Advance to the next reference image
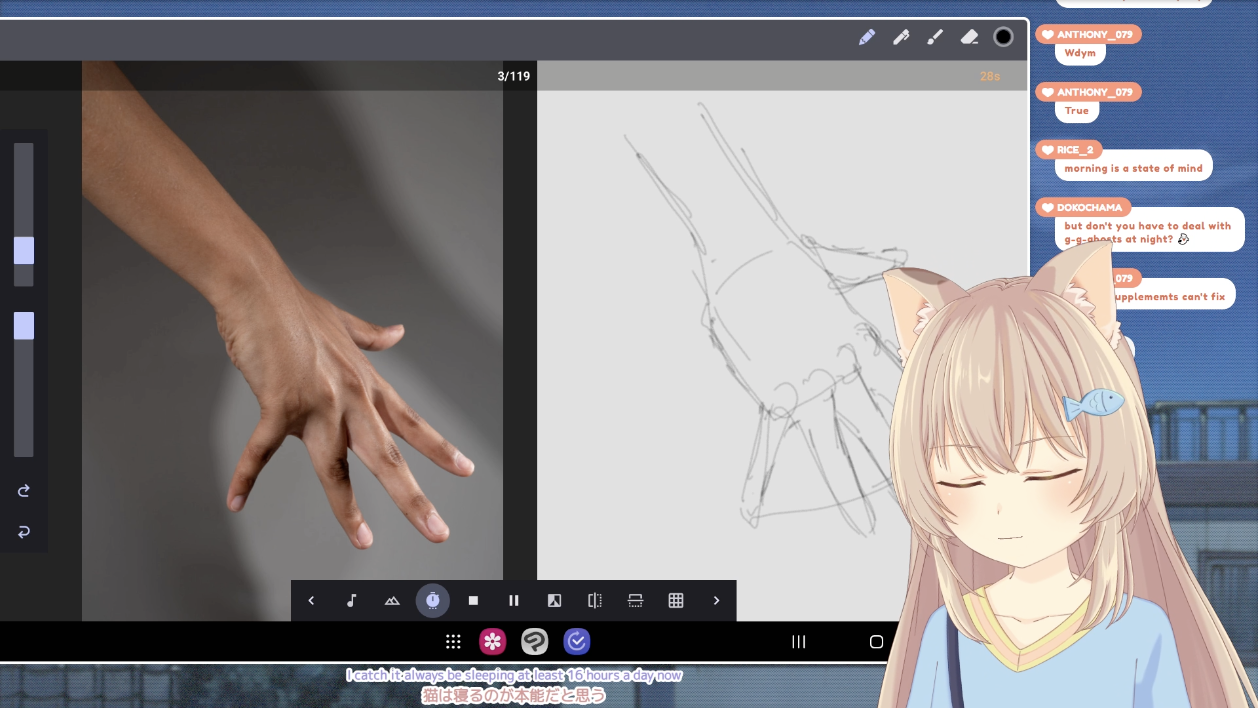The height and width of the screenshot is (708, 1258). 716,601
